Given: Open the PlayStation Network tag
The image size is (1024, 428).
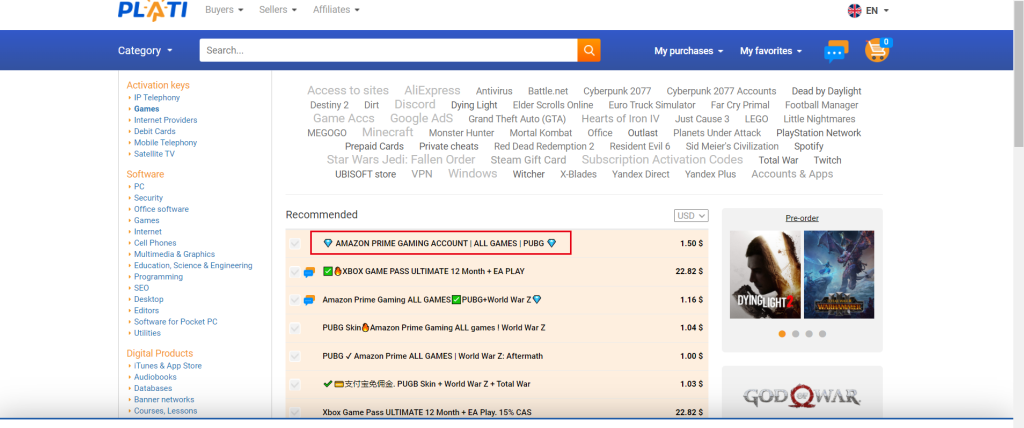Looking at the screenshot, I should [x=818, y=133].
